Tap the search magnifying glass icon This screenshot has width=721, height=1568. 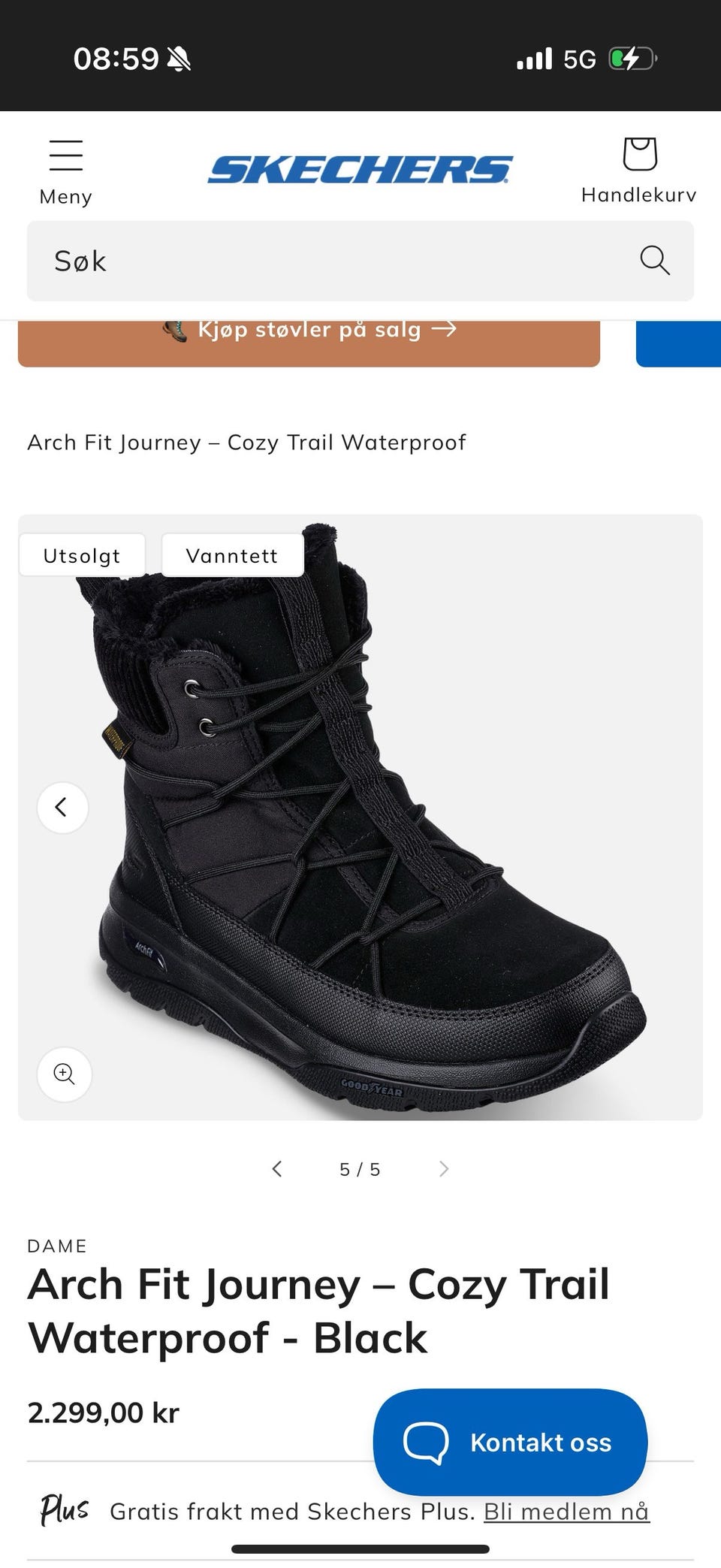tap(655, 261)
